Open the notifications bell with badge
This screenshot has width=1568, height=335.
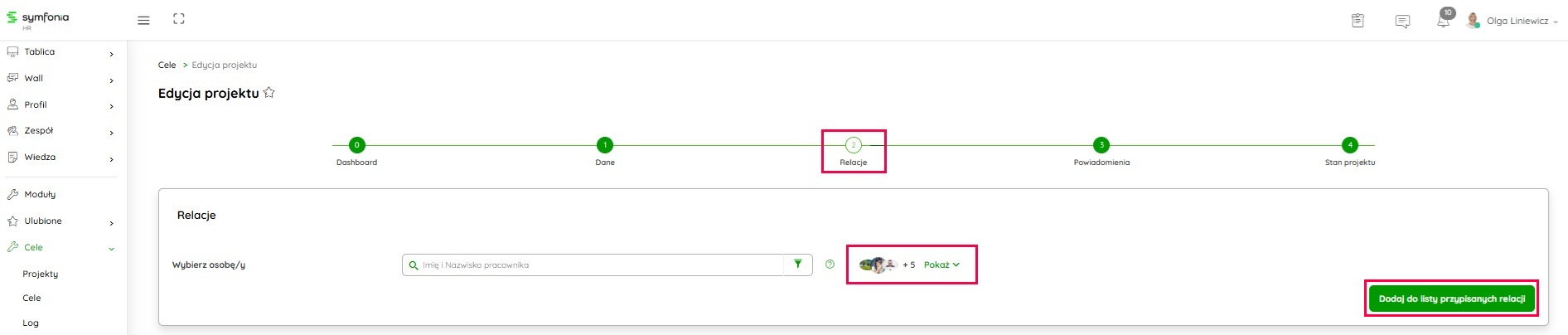pyautogui.click(x=1443, y=21)
